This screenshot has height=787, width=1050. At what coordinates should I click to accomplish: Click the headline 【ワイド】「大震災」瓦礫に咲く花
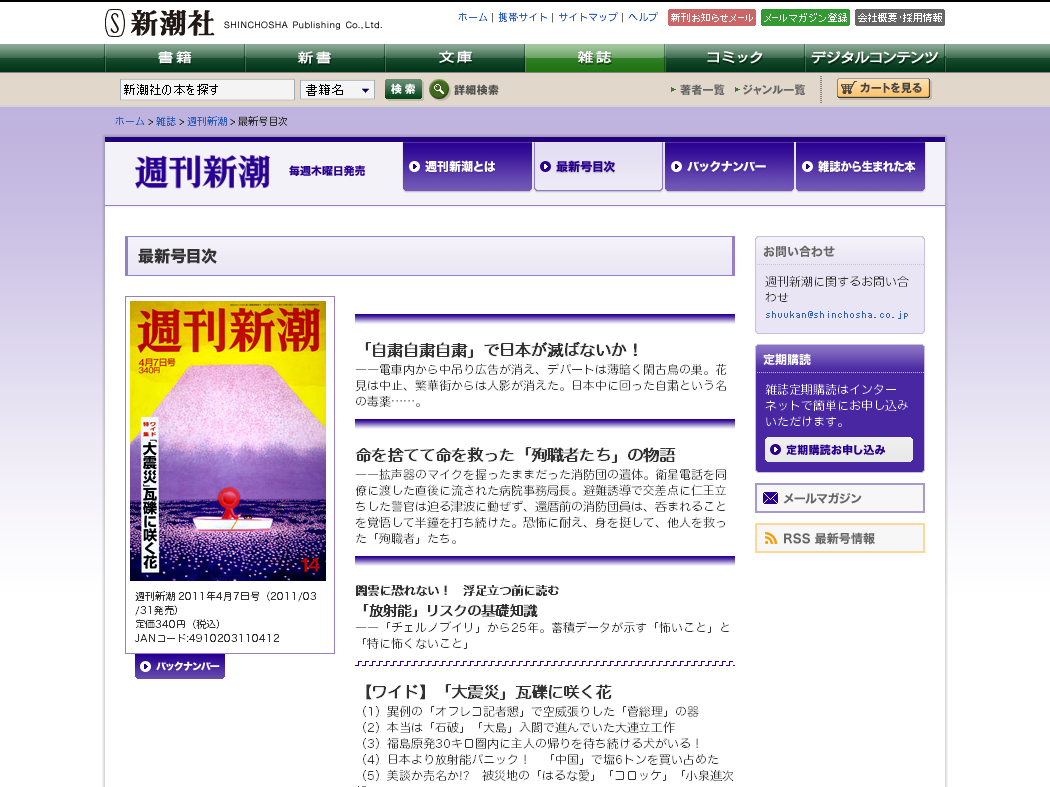pos(485,692)
